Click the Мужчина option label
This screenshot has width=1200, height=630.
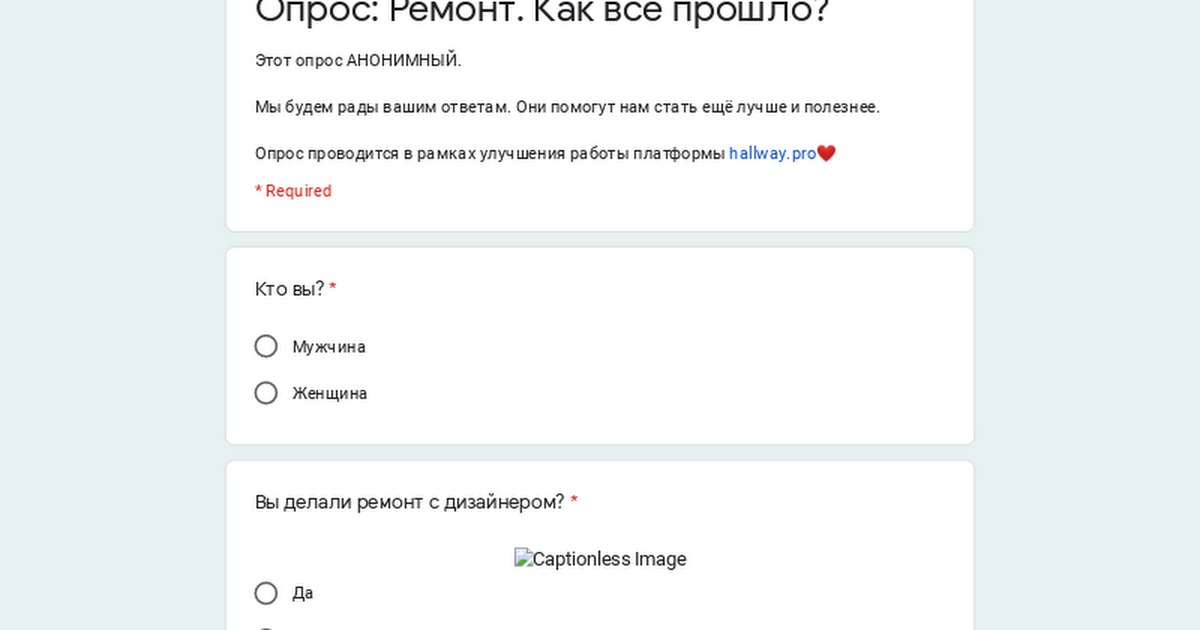328,347
